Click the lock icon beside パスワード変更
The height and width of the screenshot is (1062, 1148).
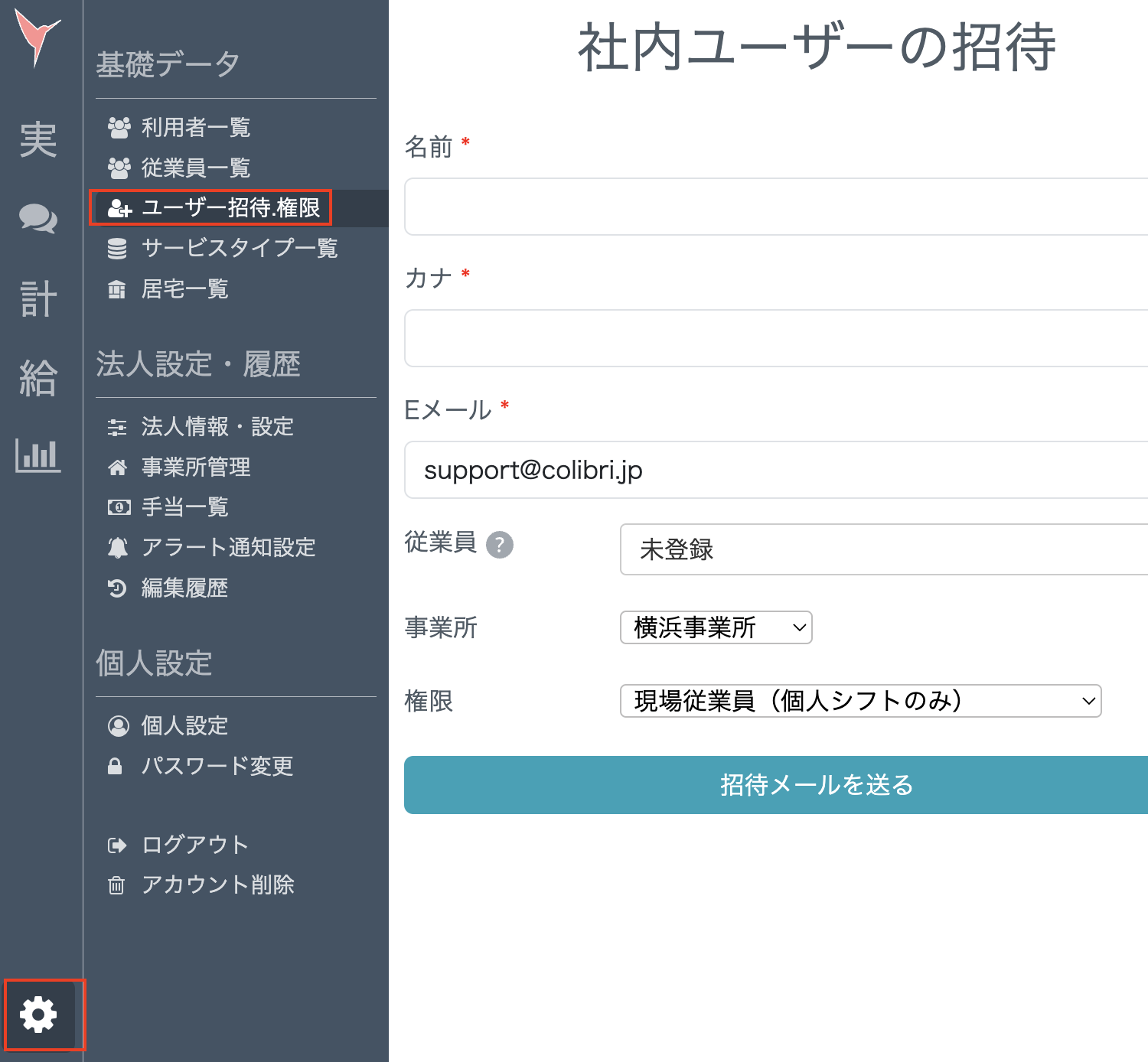(x=116, y=766)
